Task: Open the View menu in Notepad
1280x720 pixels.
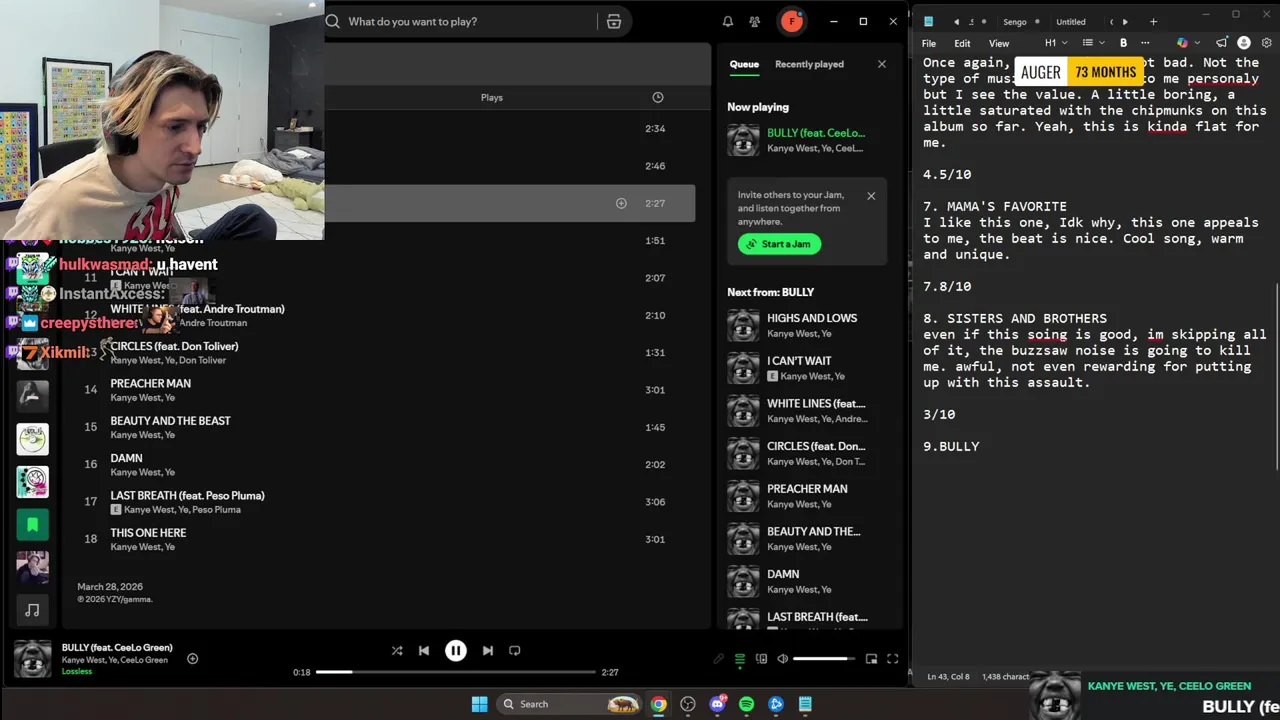Action: click(999, 43)
